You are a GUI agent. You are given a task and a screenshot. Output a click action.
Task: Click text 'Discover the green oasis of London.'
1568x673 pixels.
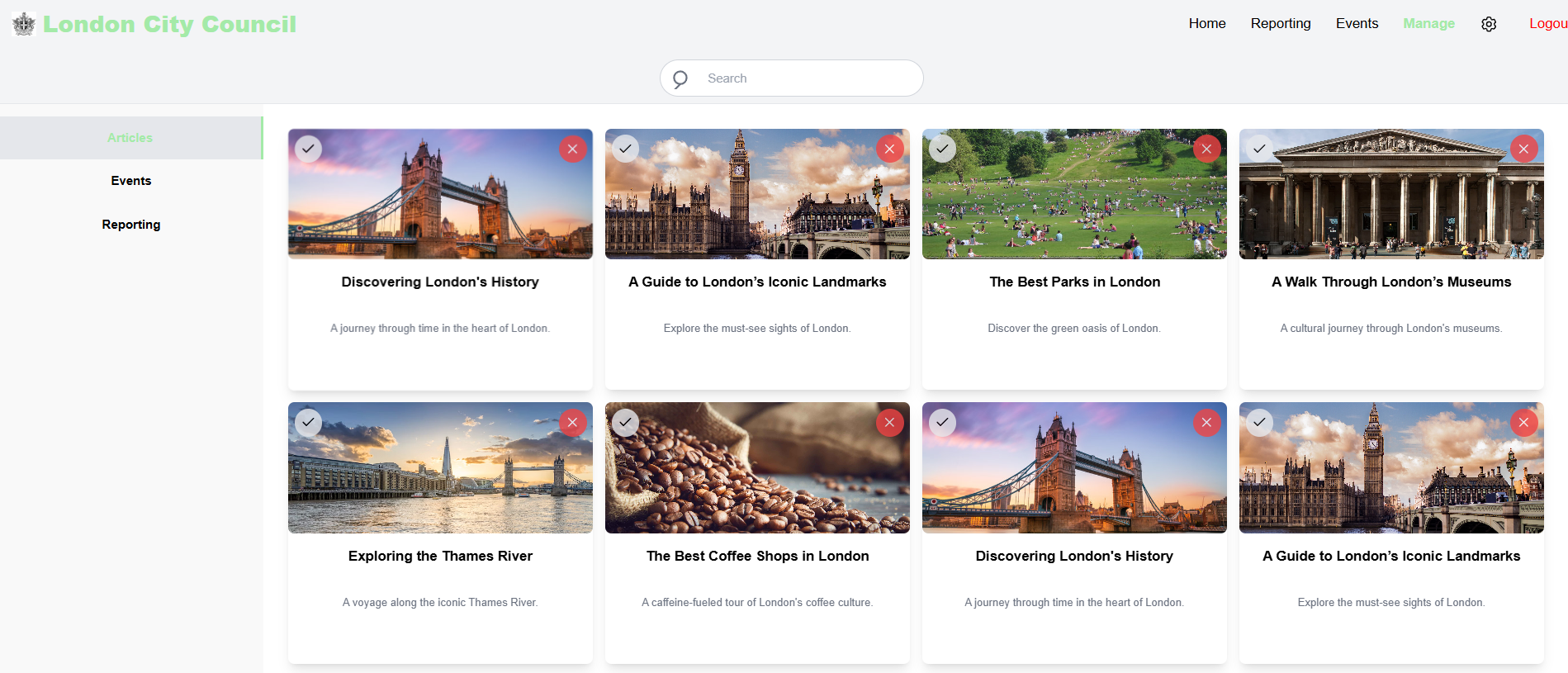1074,328
